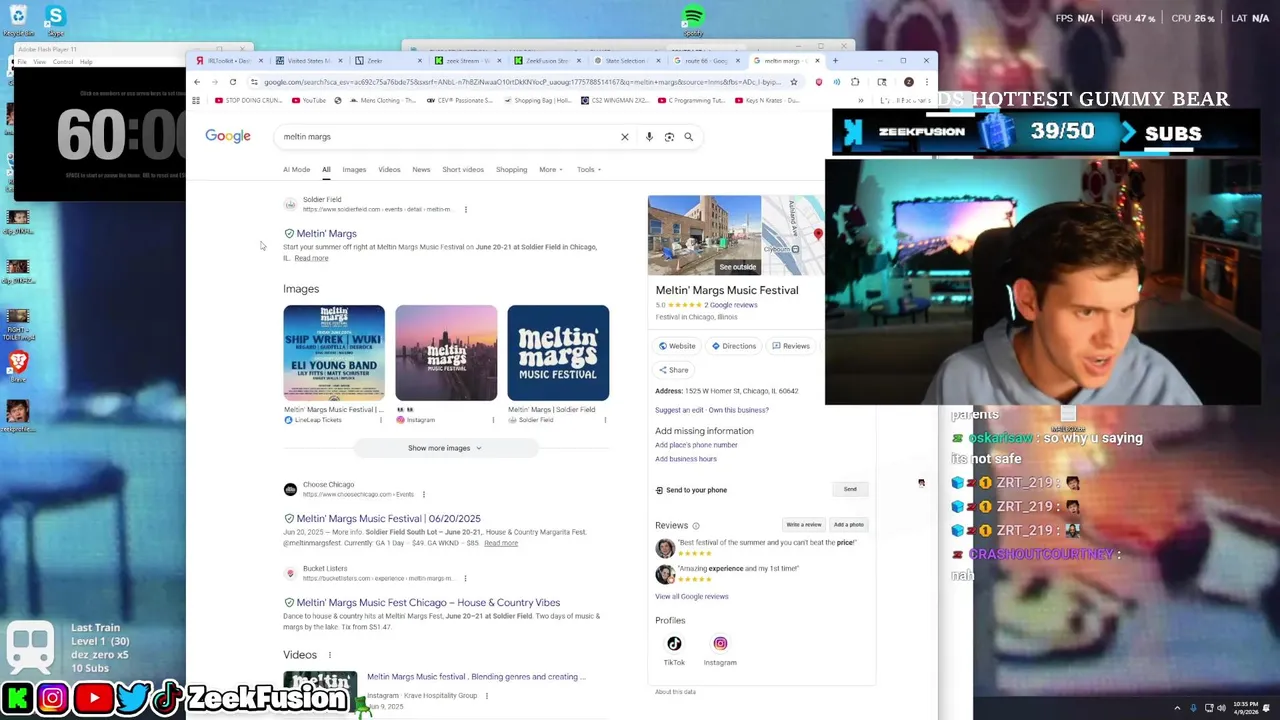This screenshot has width=1280, height=720.
Task: Click the Website button in knowledge panel
Action: coord(677,346)
